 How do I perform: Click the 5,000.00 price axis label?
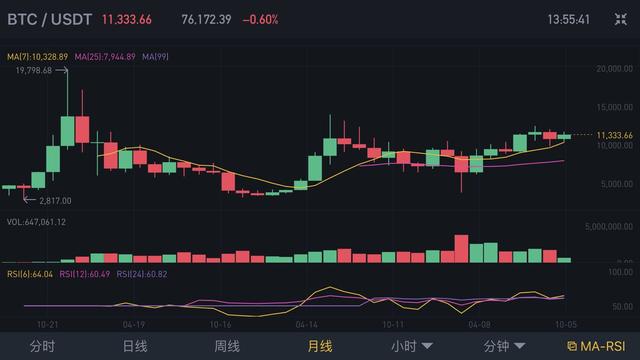[x=617, y=184]
